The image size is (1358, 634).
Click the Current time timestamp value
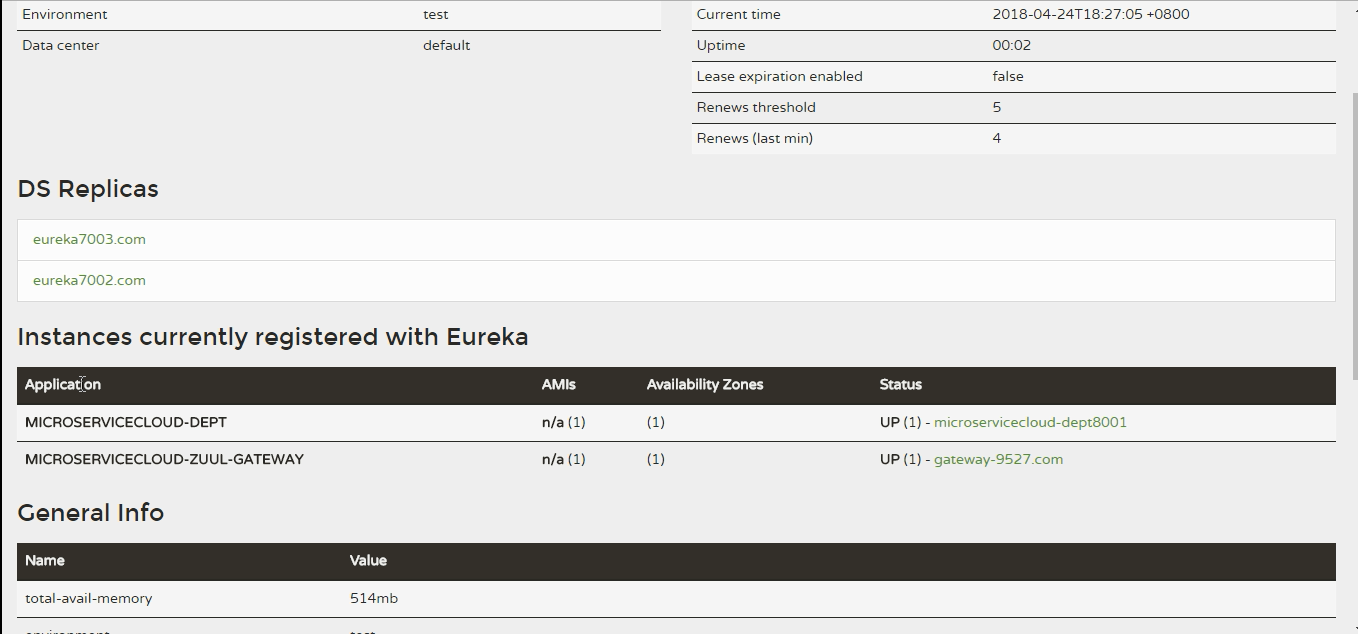(1091, 15)
